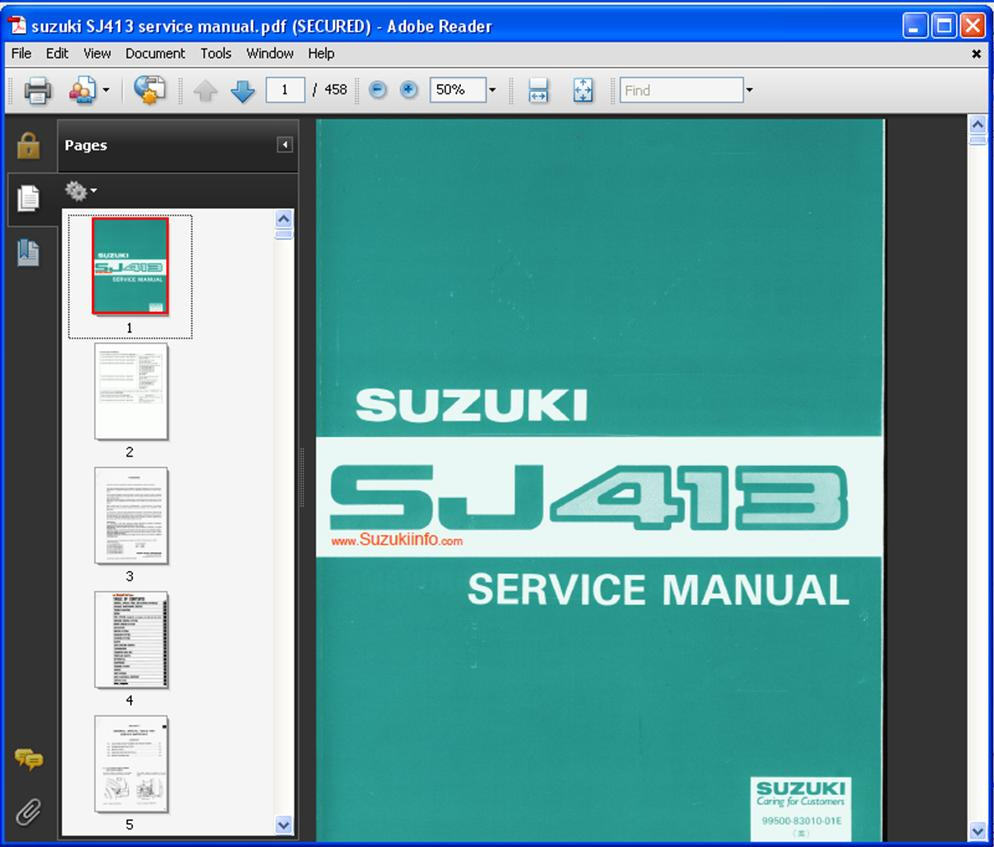Click the 50% zoom level field
This screenshot has height=847, width=994.
458,90
